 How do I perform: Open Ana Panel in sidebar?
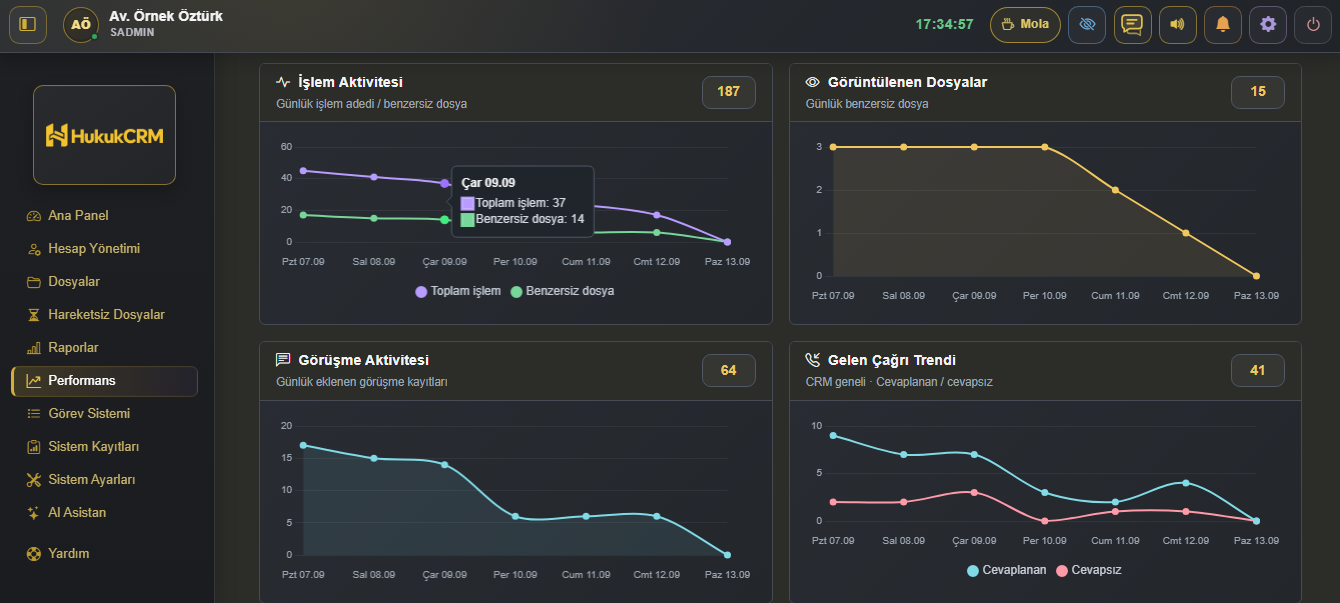(x=104, y=216)
